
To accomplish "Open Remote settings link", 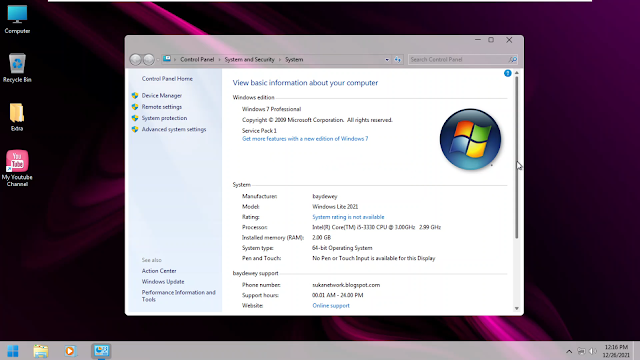I will 162,107.
